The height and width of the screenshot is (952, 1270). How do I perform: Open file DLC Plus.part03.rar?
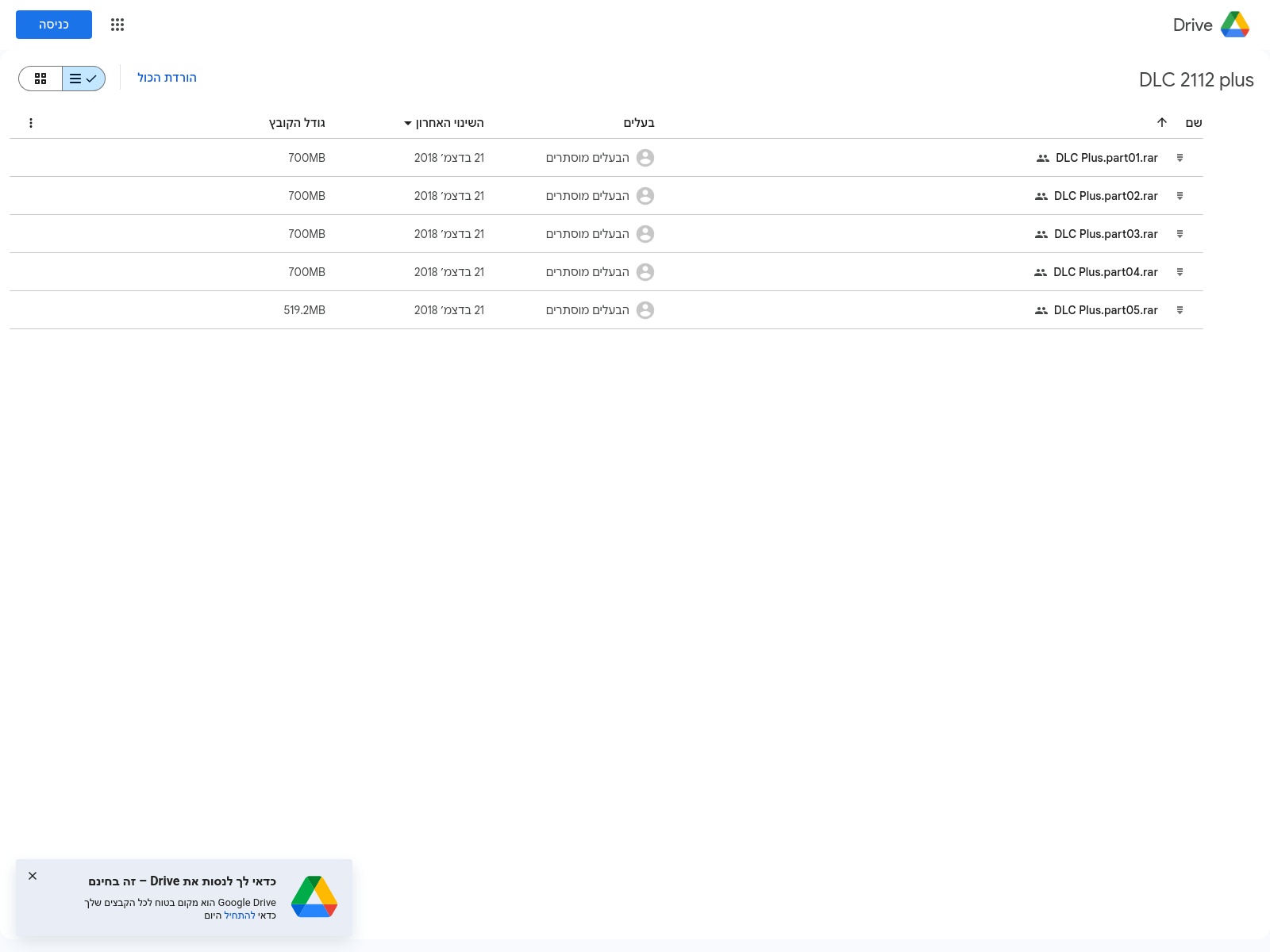1106,234
